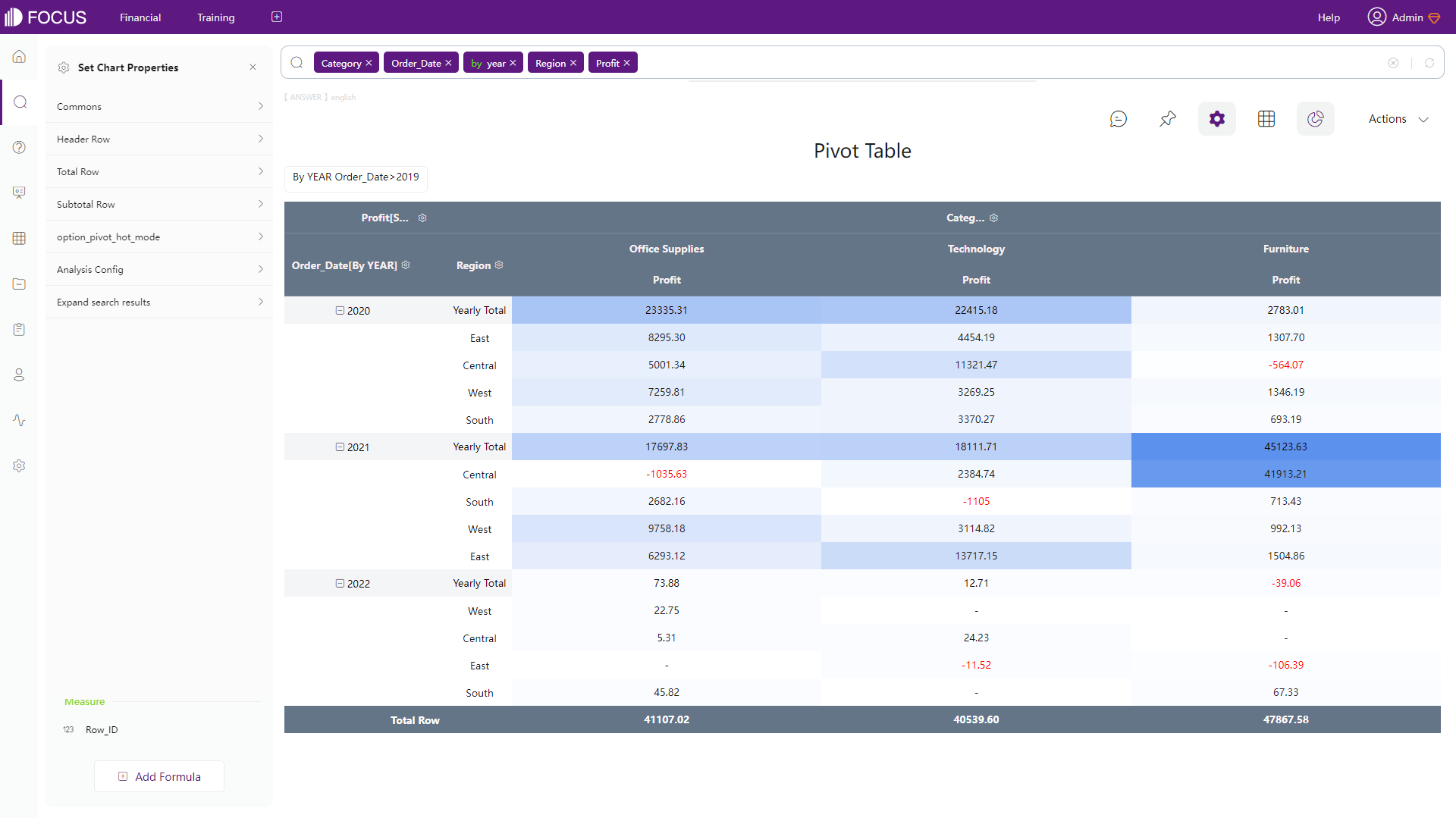Open the Category header gear icon
This screenshot has height=818, width=1456.
pyautogui.click(x=993, y=218)
